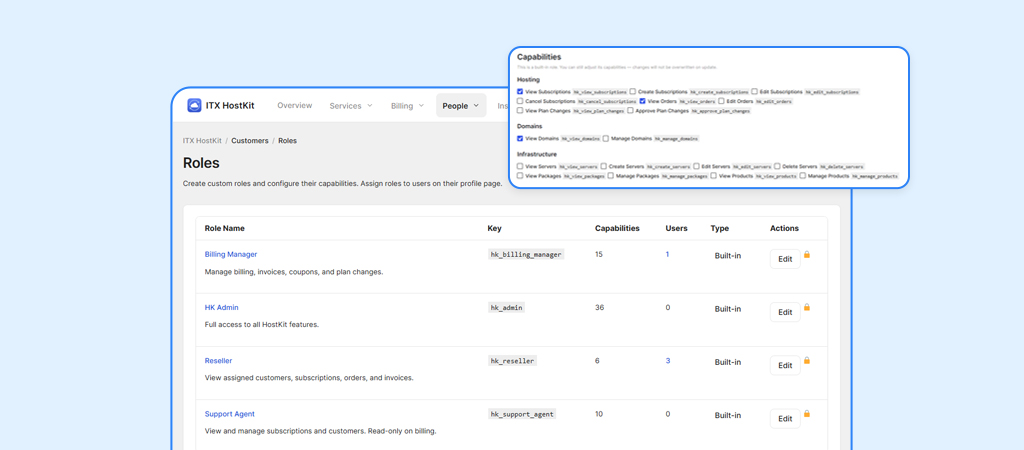Uncheck the View Orders capability

tap(642, 101)
